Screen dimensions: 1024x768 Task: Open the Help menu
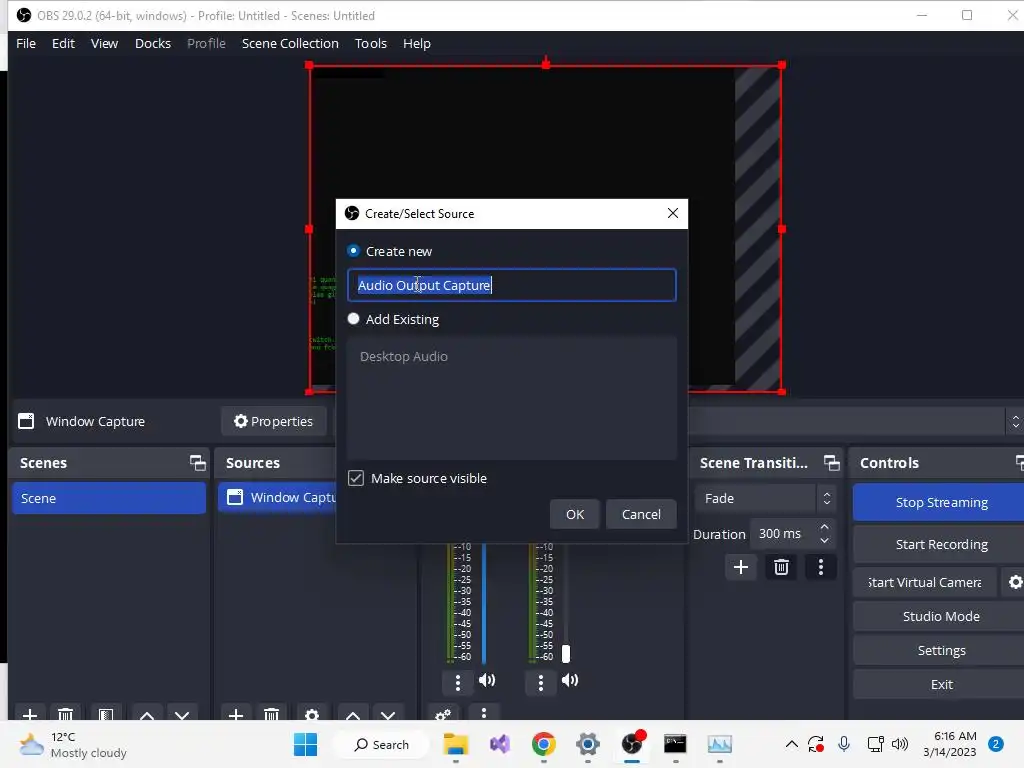[417, 44]
